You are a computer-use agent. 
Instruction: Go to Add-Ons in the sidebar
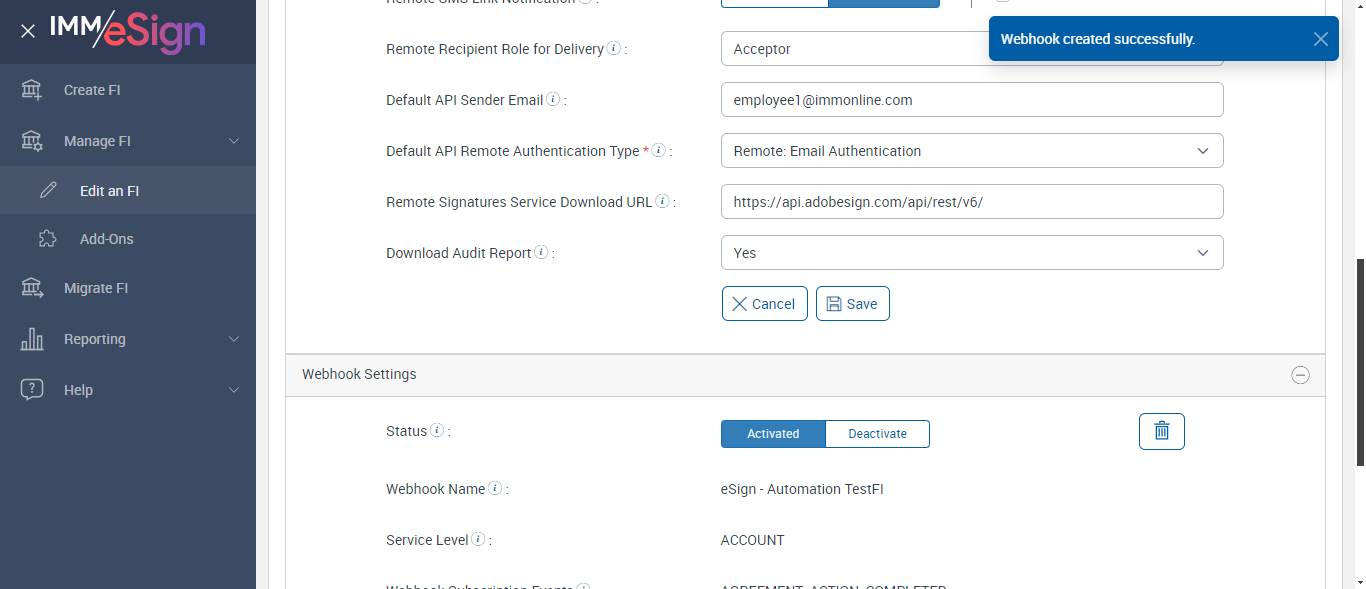point(106,239)
